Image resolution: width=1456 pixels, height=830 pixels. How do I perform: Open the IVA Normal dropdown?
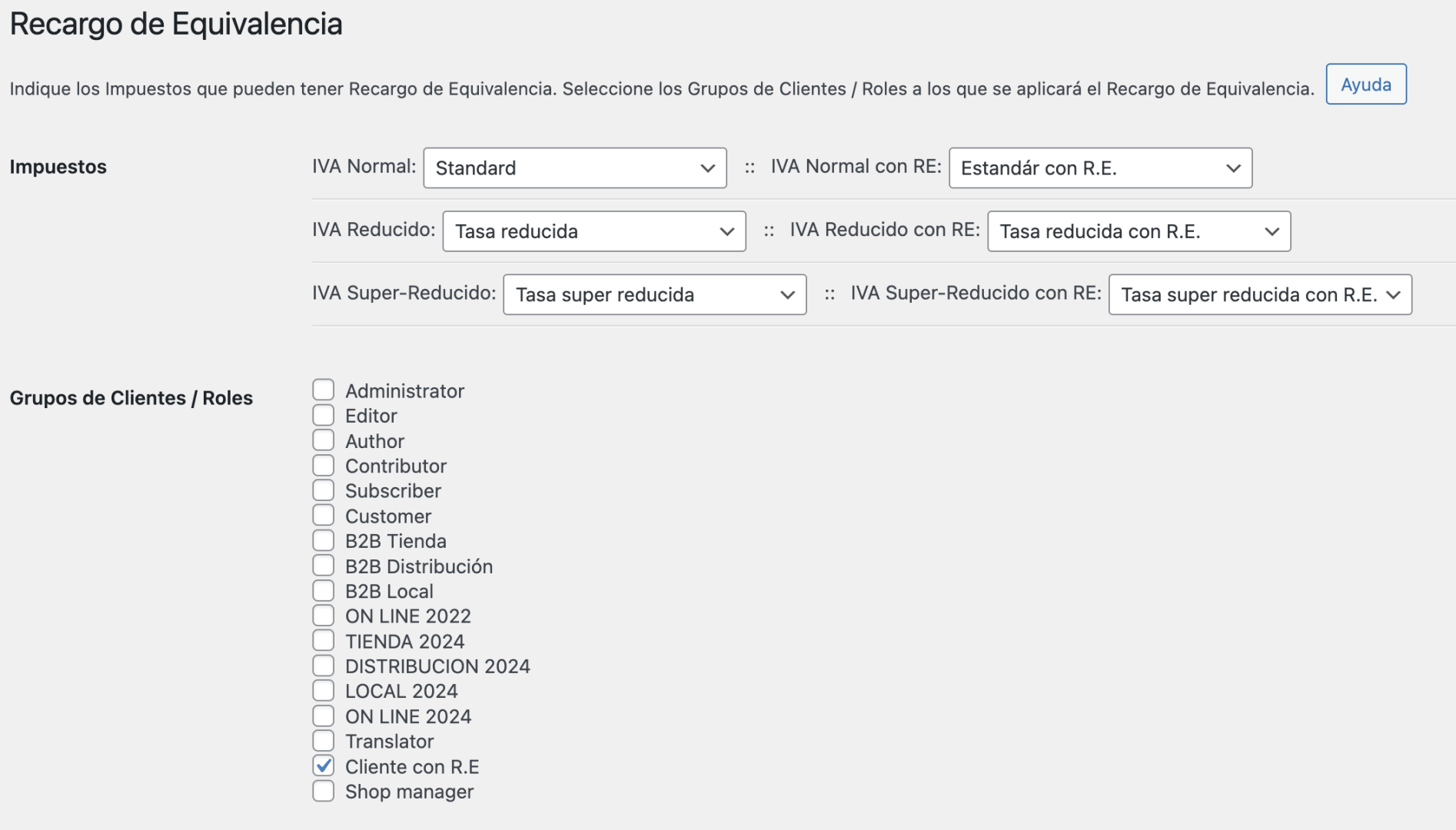pos(575,168)
